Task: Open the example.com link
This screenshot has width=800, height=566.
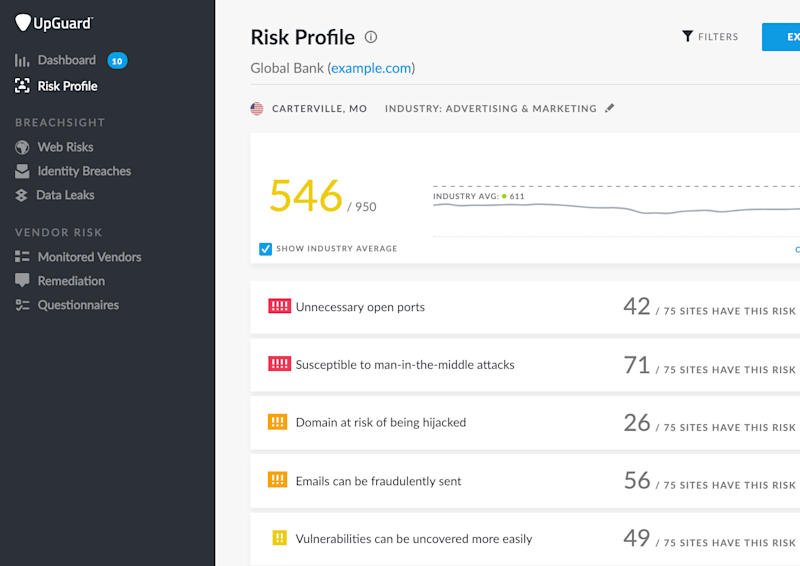Action: click(371, 68)
